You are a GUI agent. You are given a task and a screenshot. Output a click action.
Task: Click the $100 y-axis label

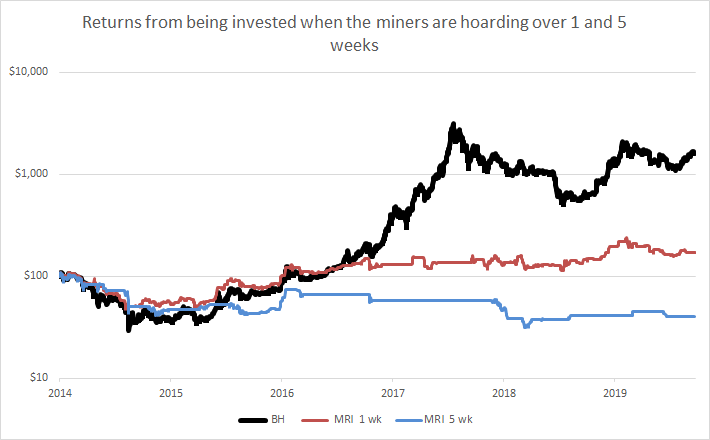click(x=40, y=276)
